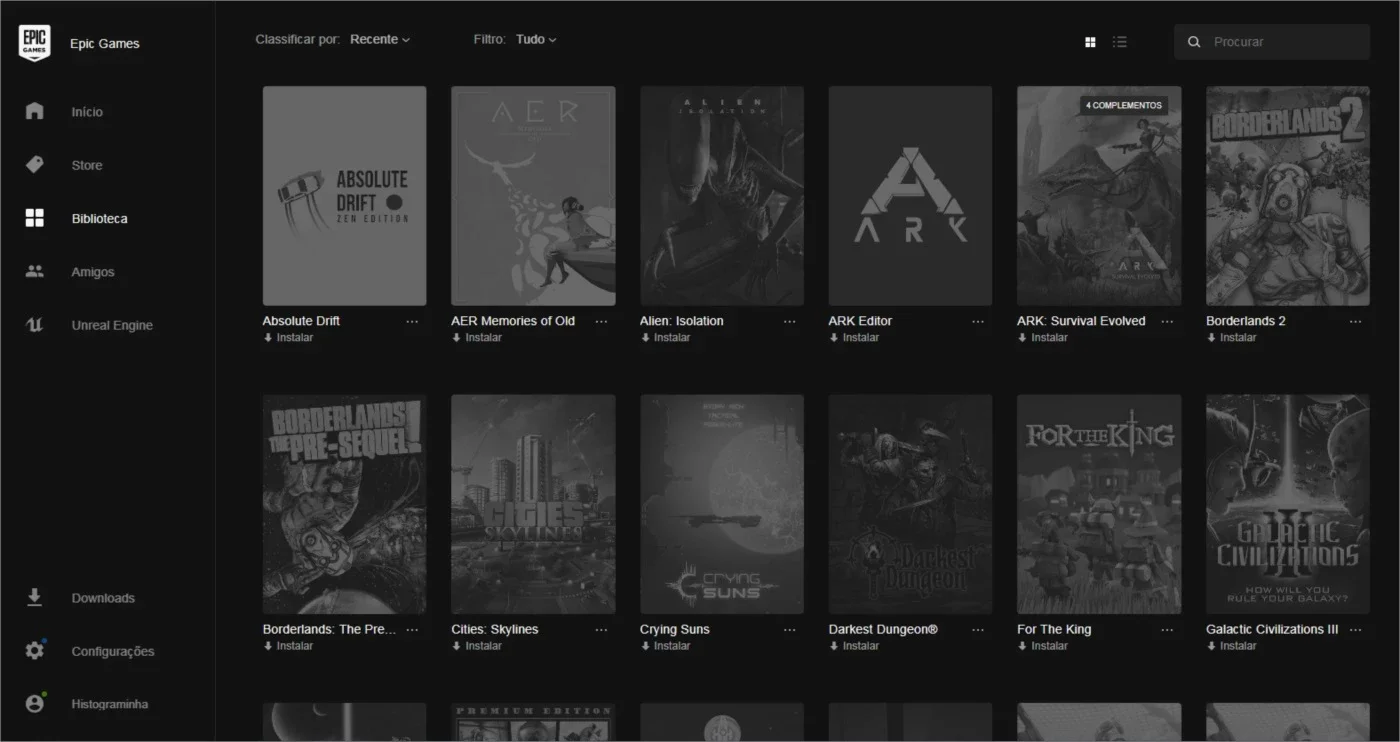The width and height of the screenshot is (1400, 742).
Task: Click Instalar under ARK Editor
Action: [x=854, y=338]
